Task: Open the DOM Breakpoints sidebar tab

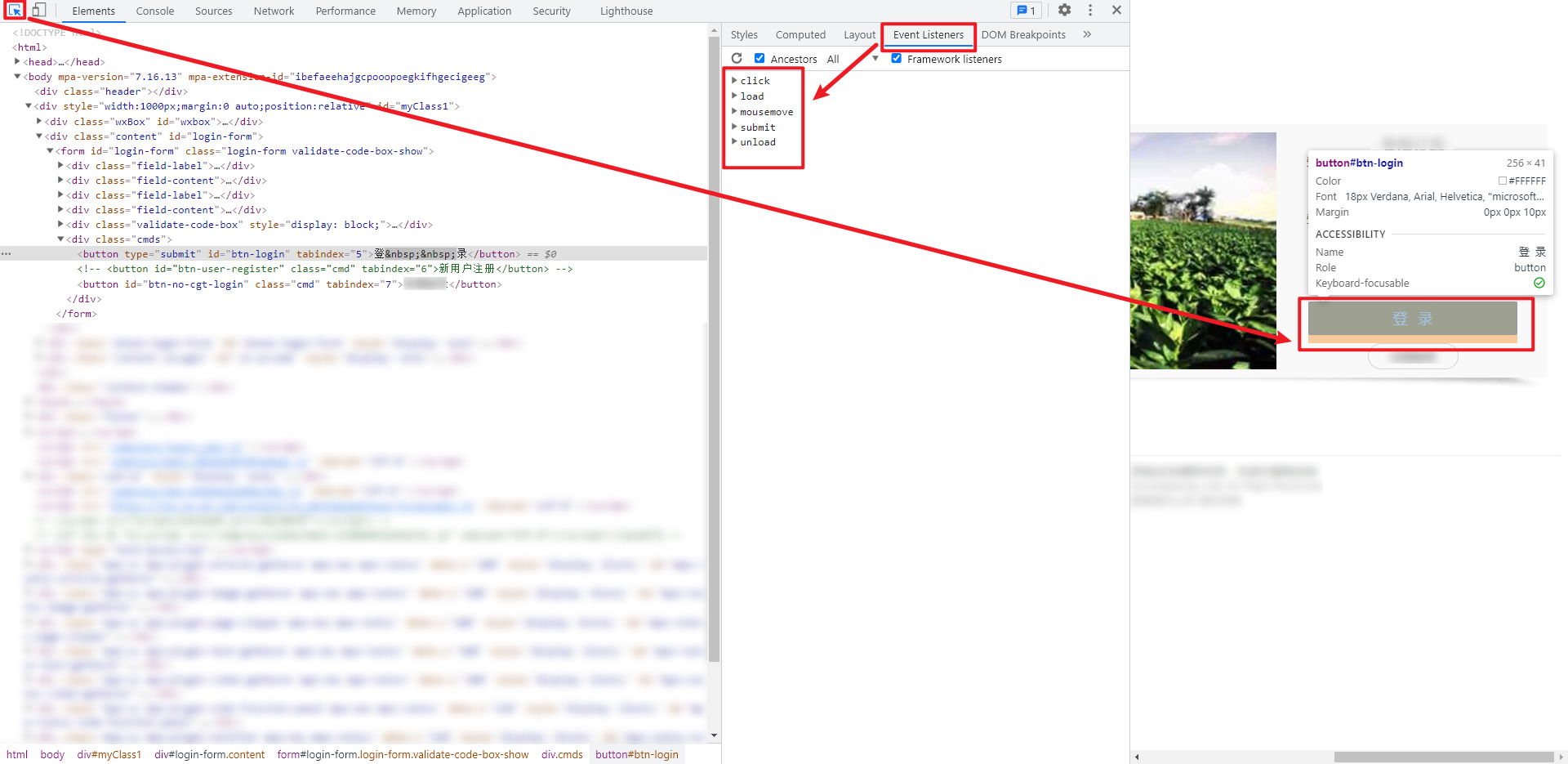Action: pyautogui.click(x=1023, y=34)
